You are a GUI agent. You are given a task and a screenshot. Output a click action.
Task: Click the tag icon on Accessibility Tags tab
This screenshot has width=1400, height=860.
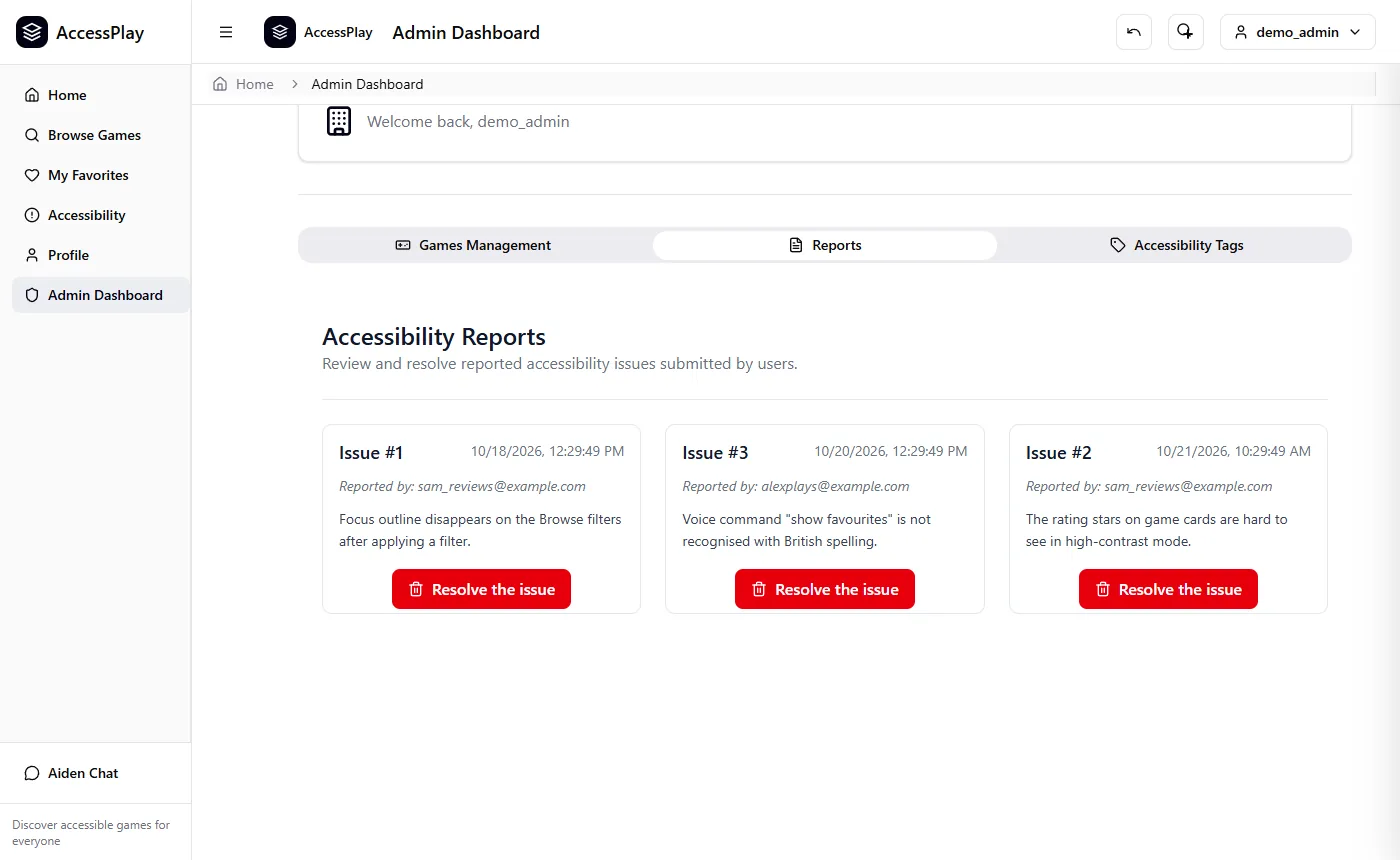(1118, 245)
